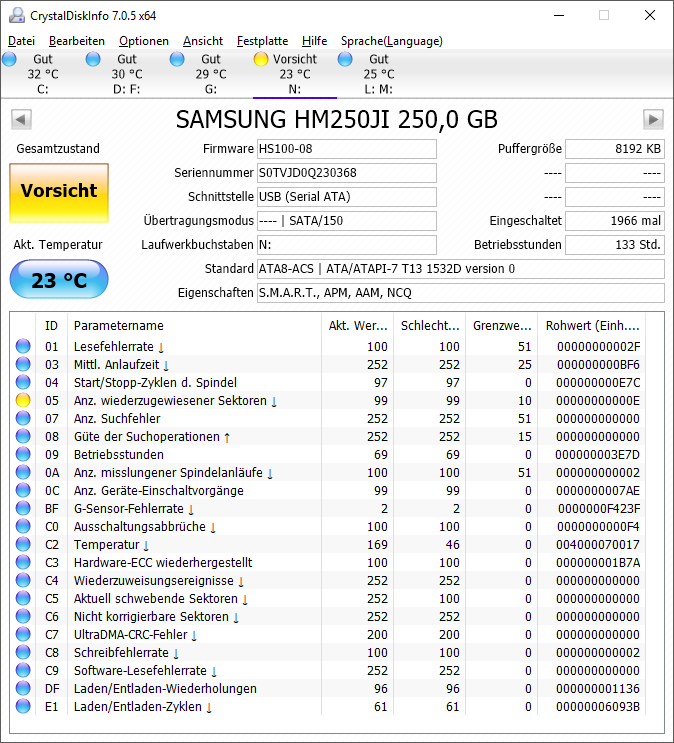Switch to drive C: disk tab
Image resolution: width=674 pixels, height=743 pixels.
pyautogui.click(x=43, y=74)
